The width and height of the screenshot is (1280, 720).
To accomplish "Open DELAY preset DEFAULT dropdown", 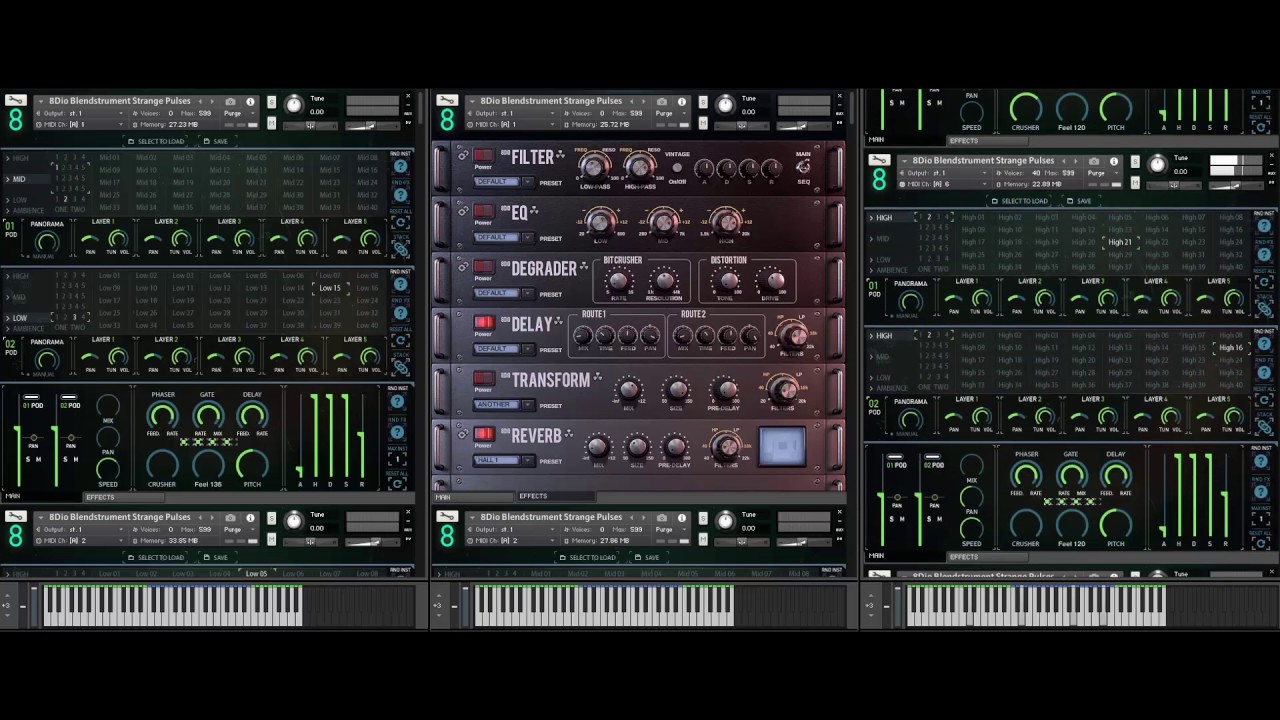I will pos(504,349).
